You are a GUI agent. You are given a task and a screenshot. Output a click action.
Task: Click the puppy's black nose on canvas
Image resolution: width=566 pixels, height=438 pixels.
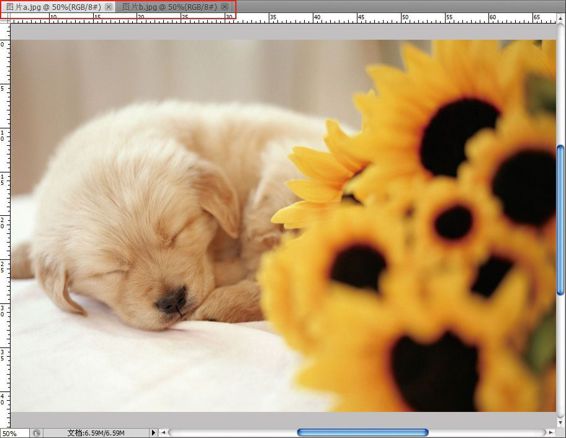pos(173,300)
